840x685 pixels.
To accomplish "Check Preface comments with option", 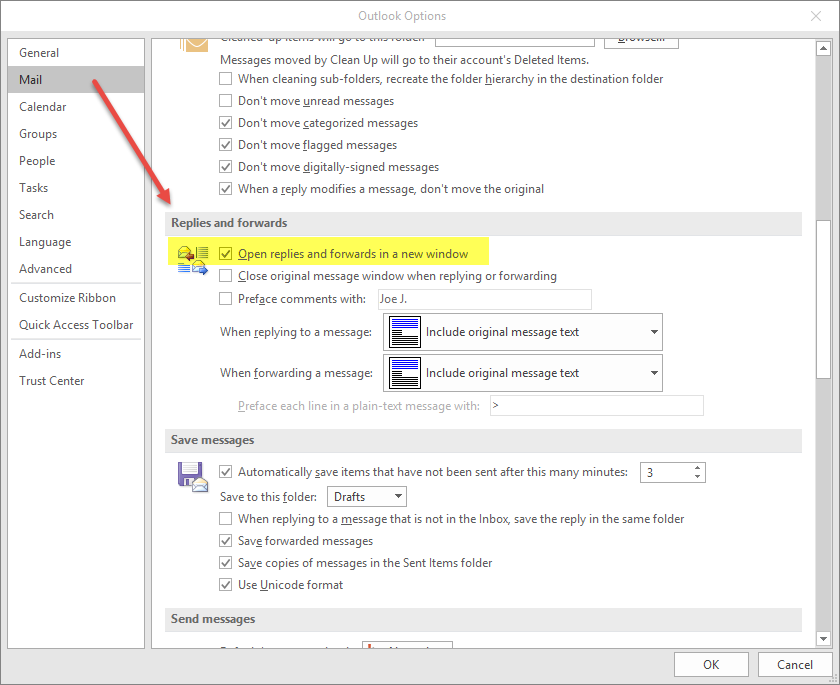I will click(x=226, y=298).
